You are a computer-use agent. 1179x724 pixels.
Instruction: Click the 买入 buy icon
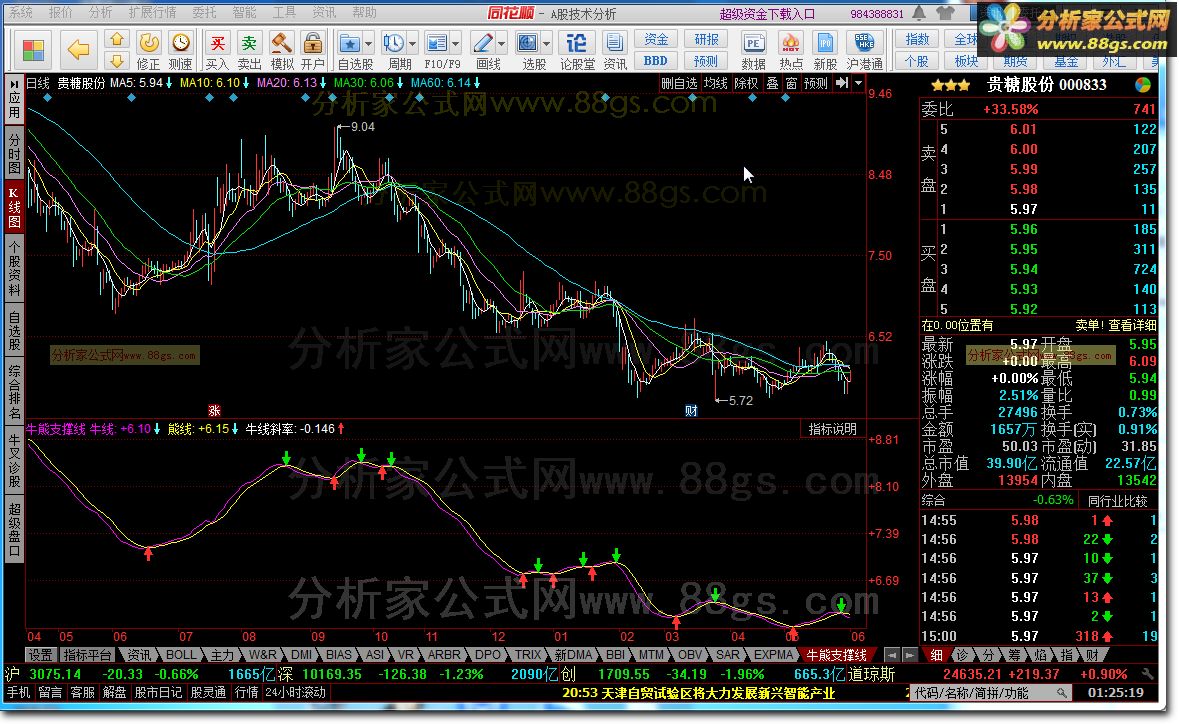tap(217, 50)
